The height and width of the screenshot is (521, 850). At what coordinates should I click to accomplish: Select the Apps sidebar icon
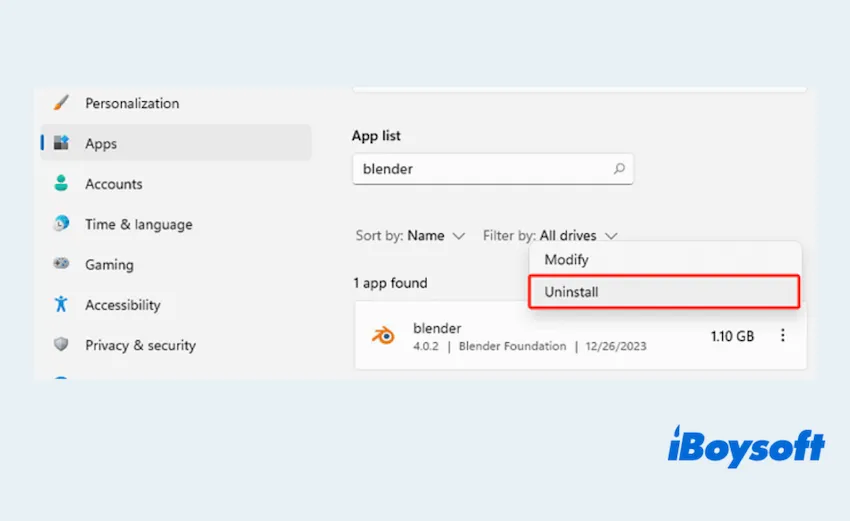[x=61, y=143]
